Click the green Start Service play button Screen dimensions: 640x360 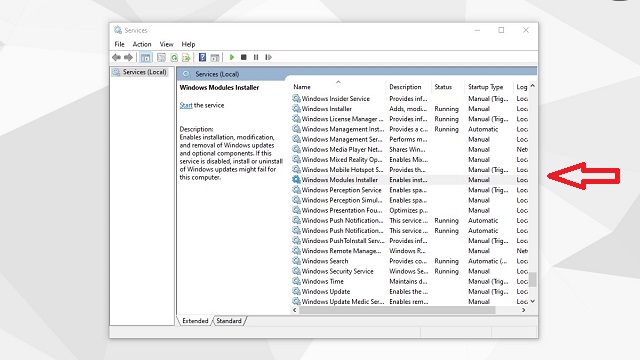(231, 58)
